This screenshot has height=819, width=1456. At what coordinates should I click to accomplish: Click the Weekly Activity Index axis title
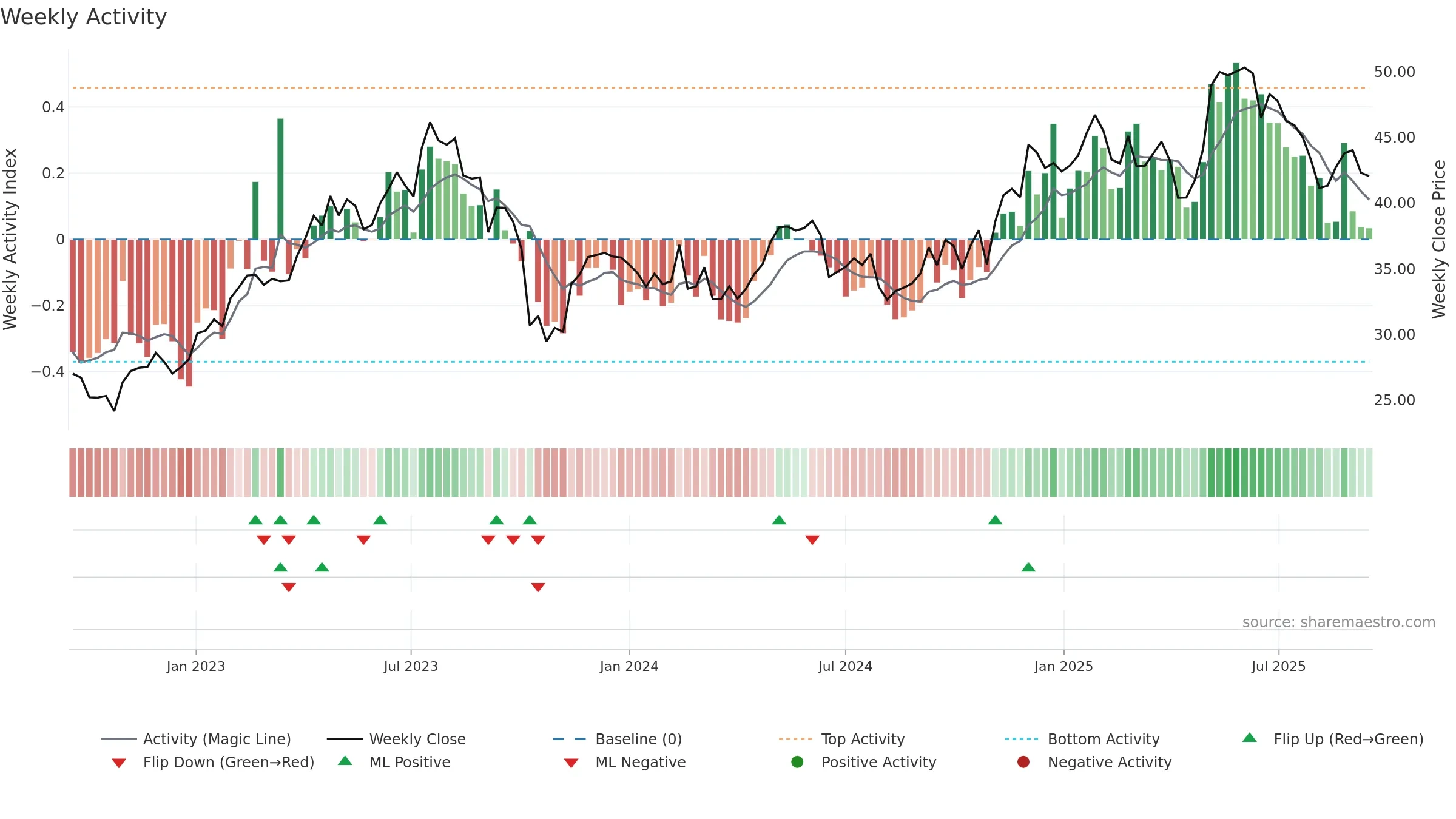[10, 239]
